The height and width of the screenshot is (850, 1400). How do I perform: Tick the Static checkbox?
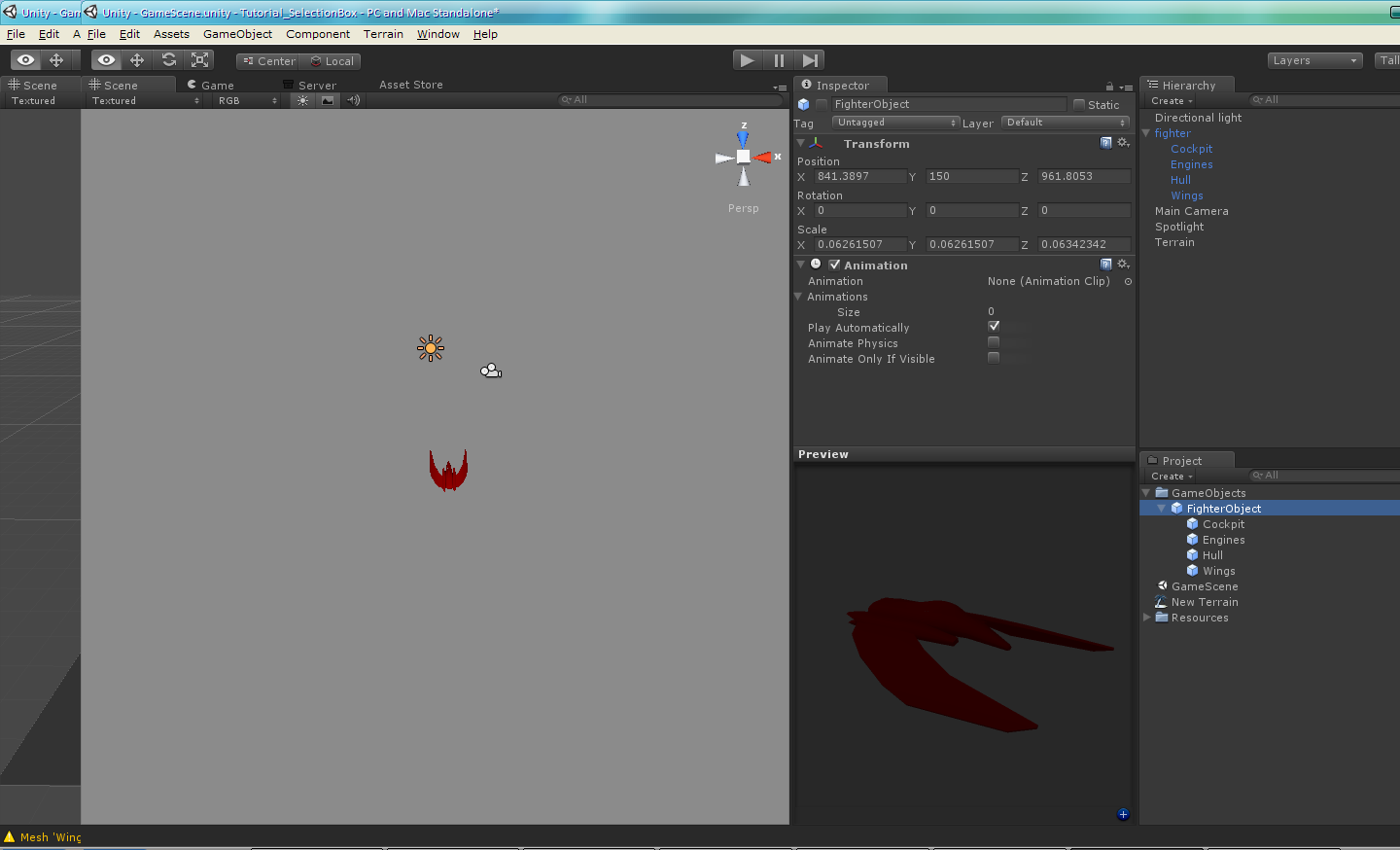(1079, 104)
